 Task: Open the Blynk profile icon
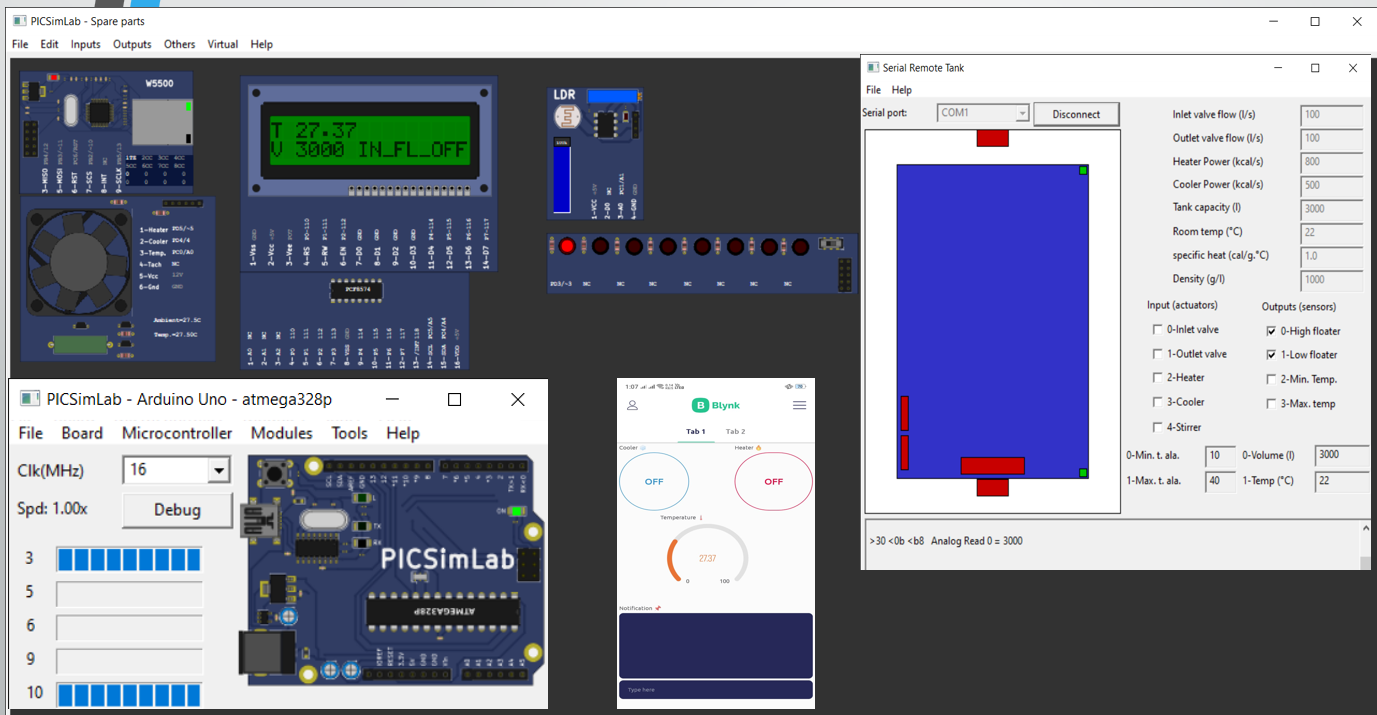(x=632, y=405)
